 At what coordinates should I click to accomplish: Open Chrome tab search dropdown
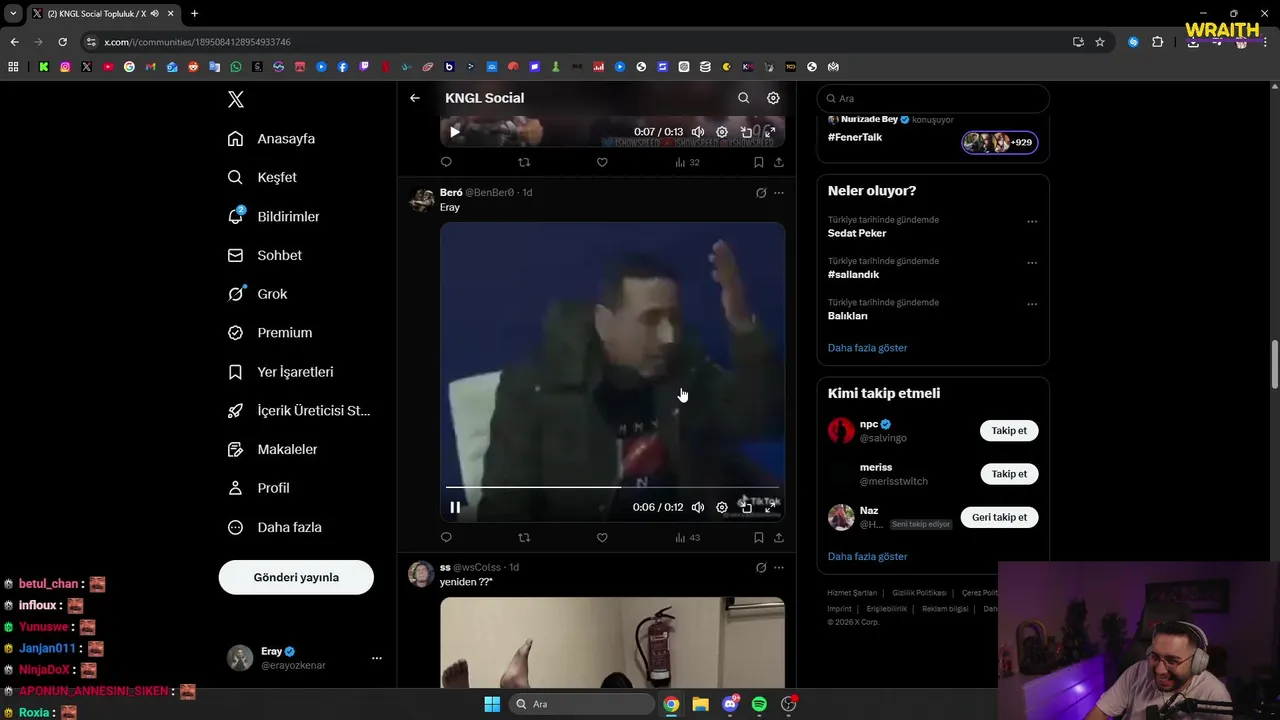pyautogui.click(x=13, y=13)
